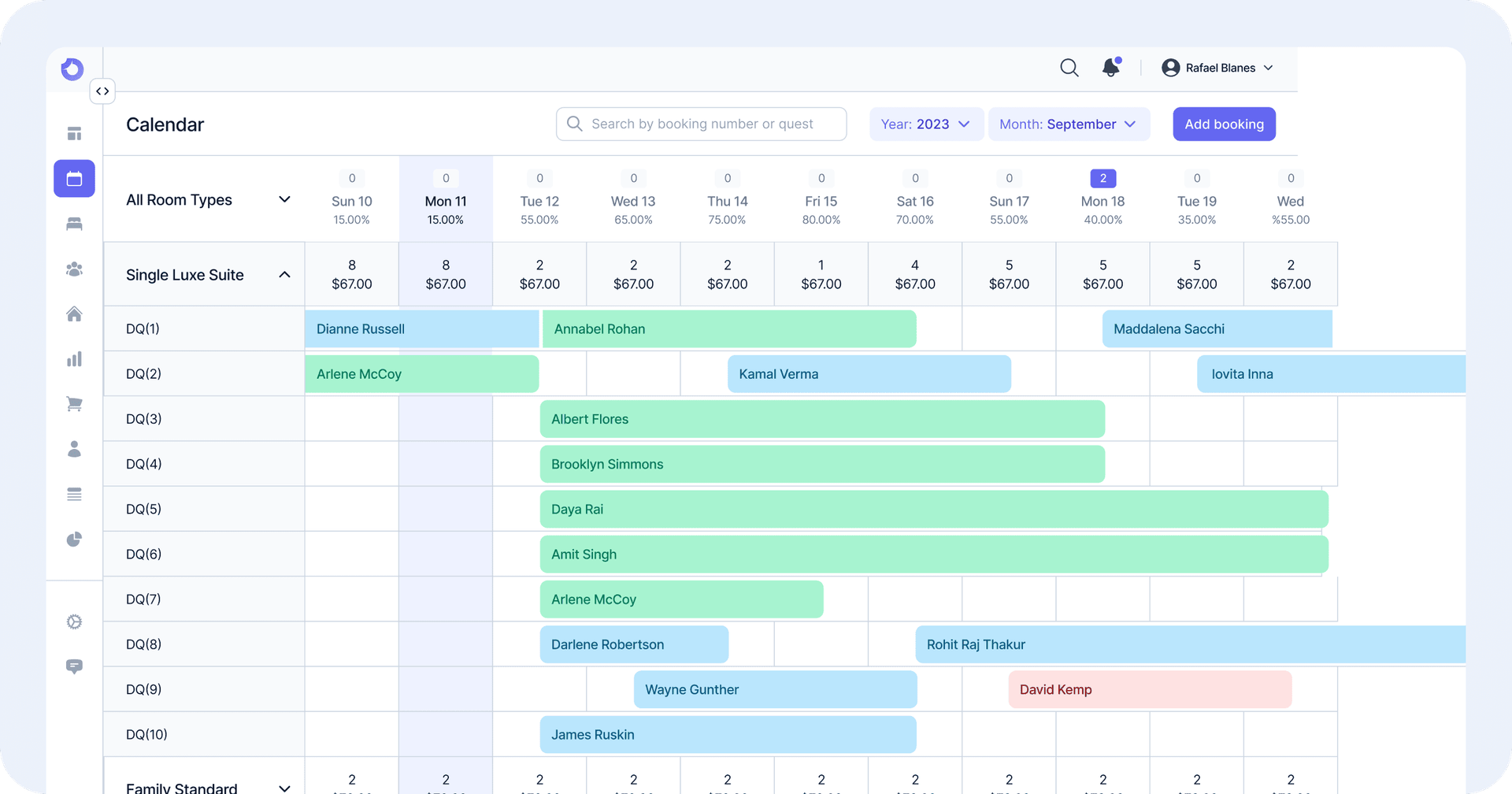Open the bar chart statistics icon
The width and height of the screenshot is (1512, 794).
click(74, 359)
